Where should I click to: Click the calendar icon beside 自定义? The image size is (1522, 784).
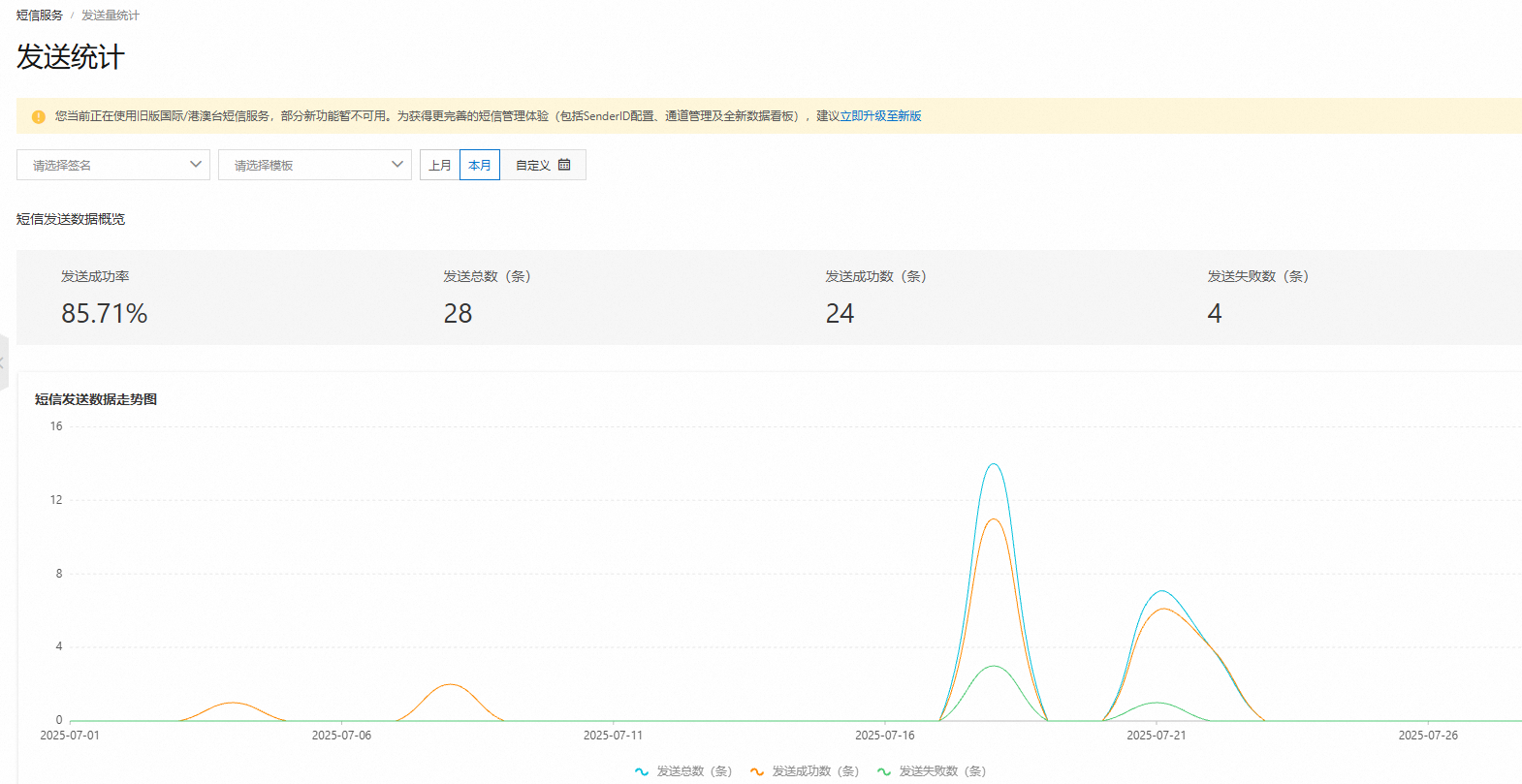[x=564, y=165]
